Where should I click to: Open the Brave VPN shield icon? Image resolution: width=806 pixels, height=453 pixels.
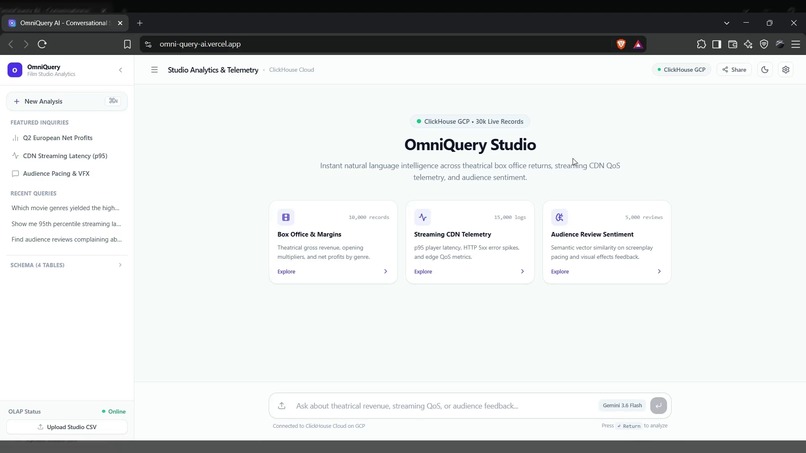tap(764, 44)
